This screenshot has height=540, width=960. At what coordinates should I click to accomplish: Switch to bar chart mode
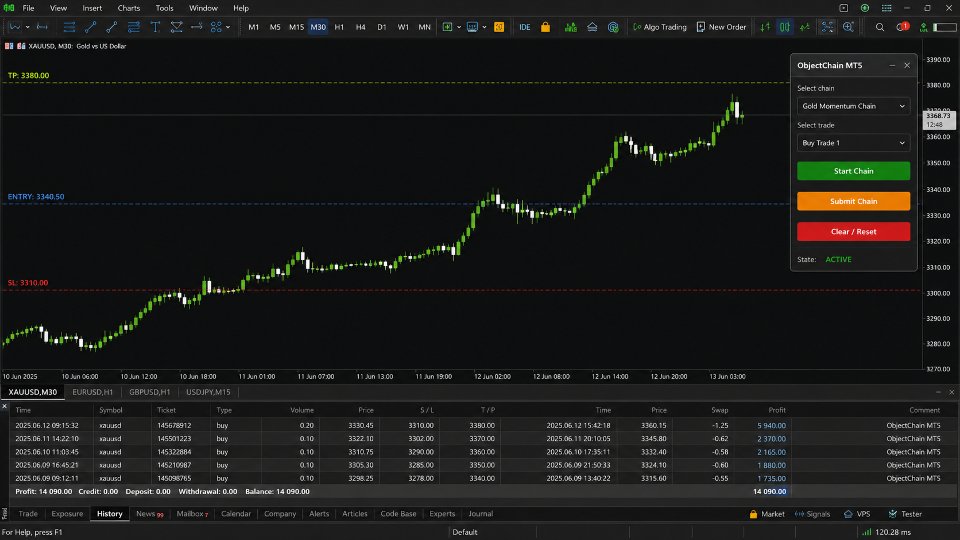pos(765,27)
